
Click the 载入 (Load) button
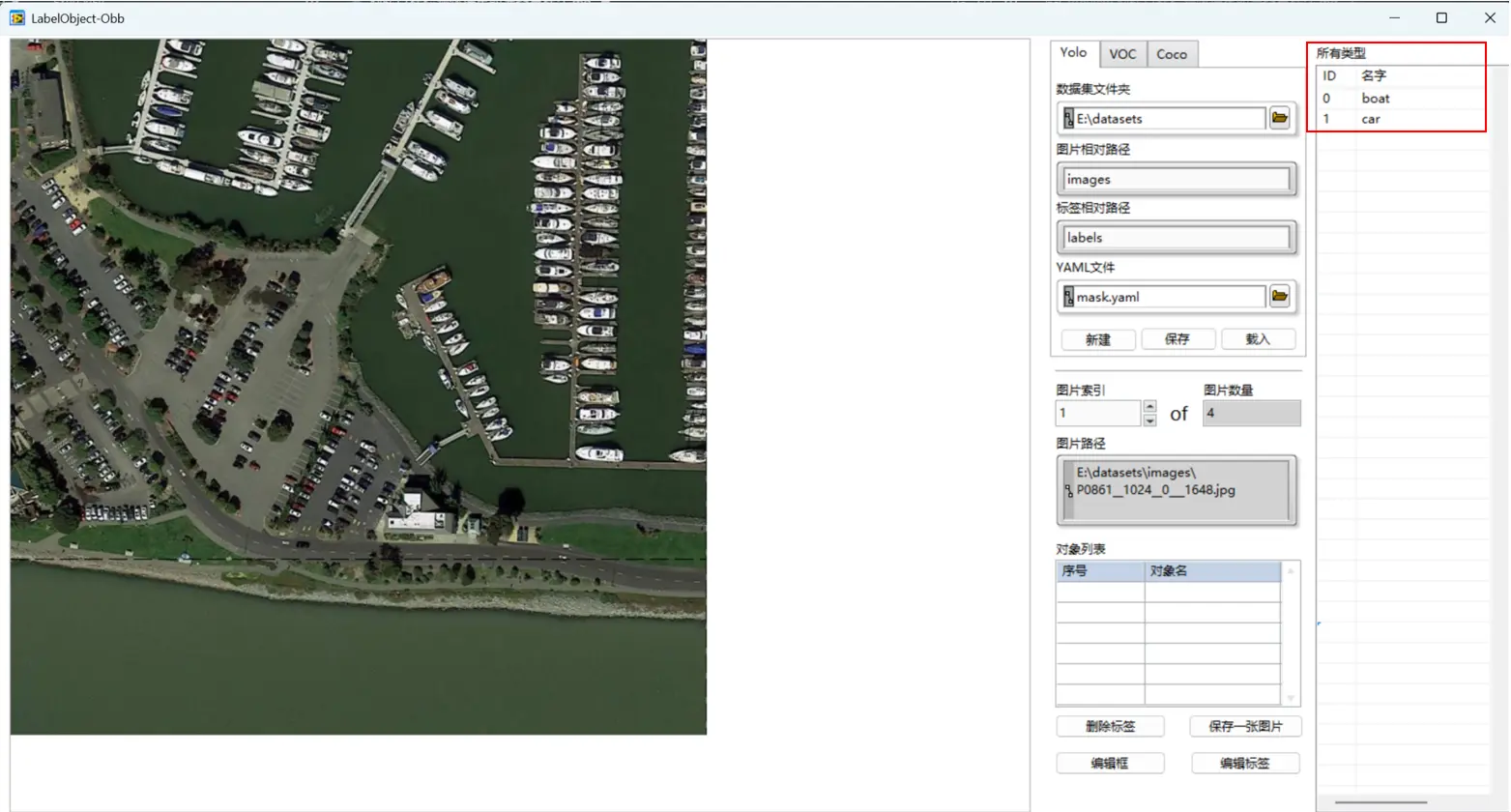pyautogui.click(x=1257, y=339)
